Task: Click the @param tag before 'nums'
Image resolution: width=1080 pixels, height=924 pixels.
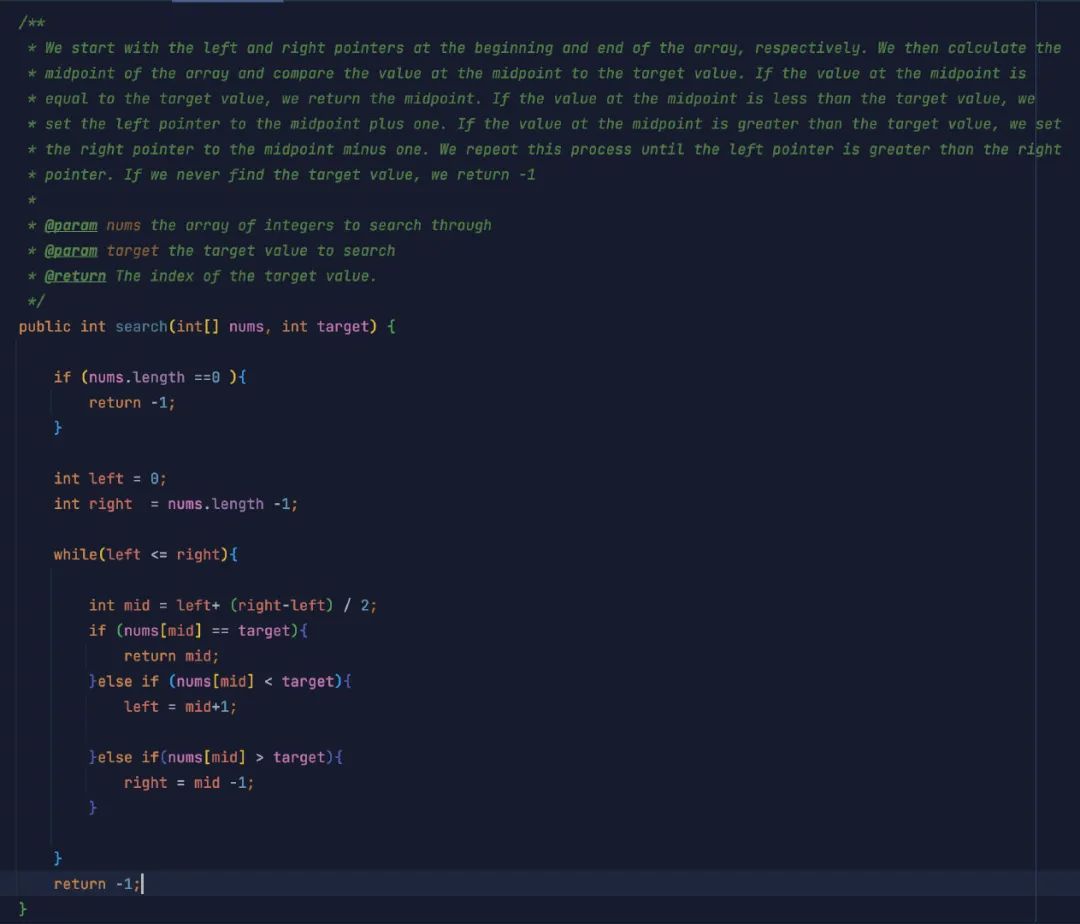Action: click(x=71, y=226)
